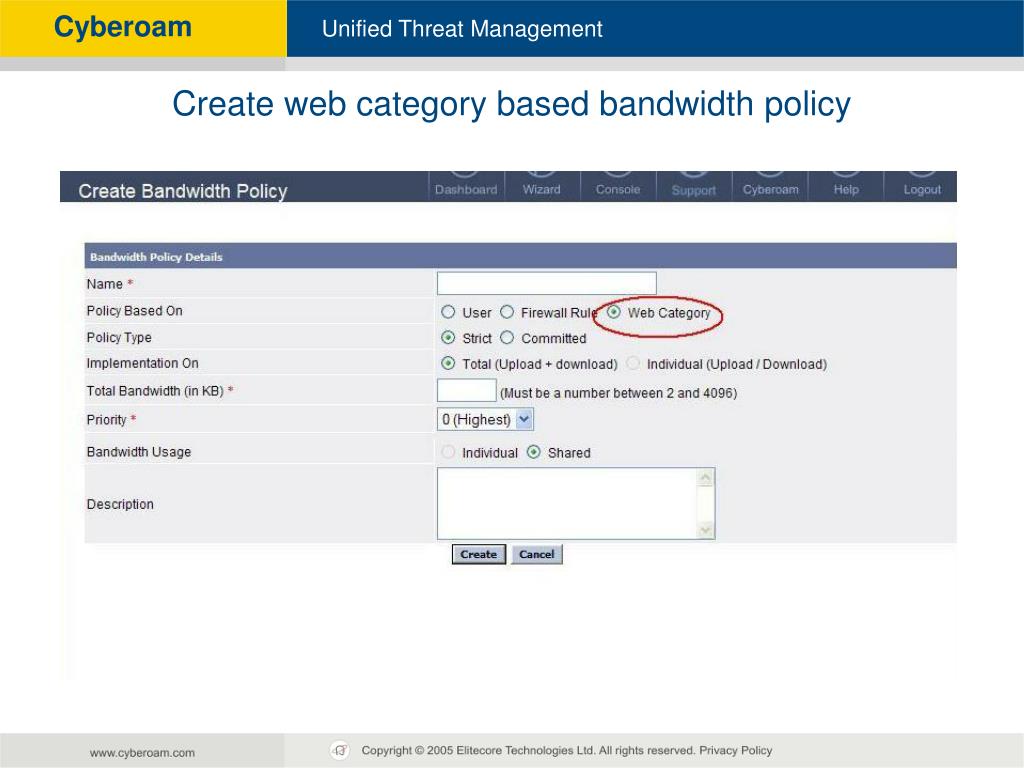Viewport: 1024px width, 768px height.
Task: Open the Console nav item
Action: coord(618,189)
